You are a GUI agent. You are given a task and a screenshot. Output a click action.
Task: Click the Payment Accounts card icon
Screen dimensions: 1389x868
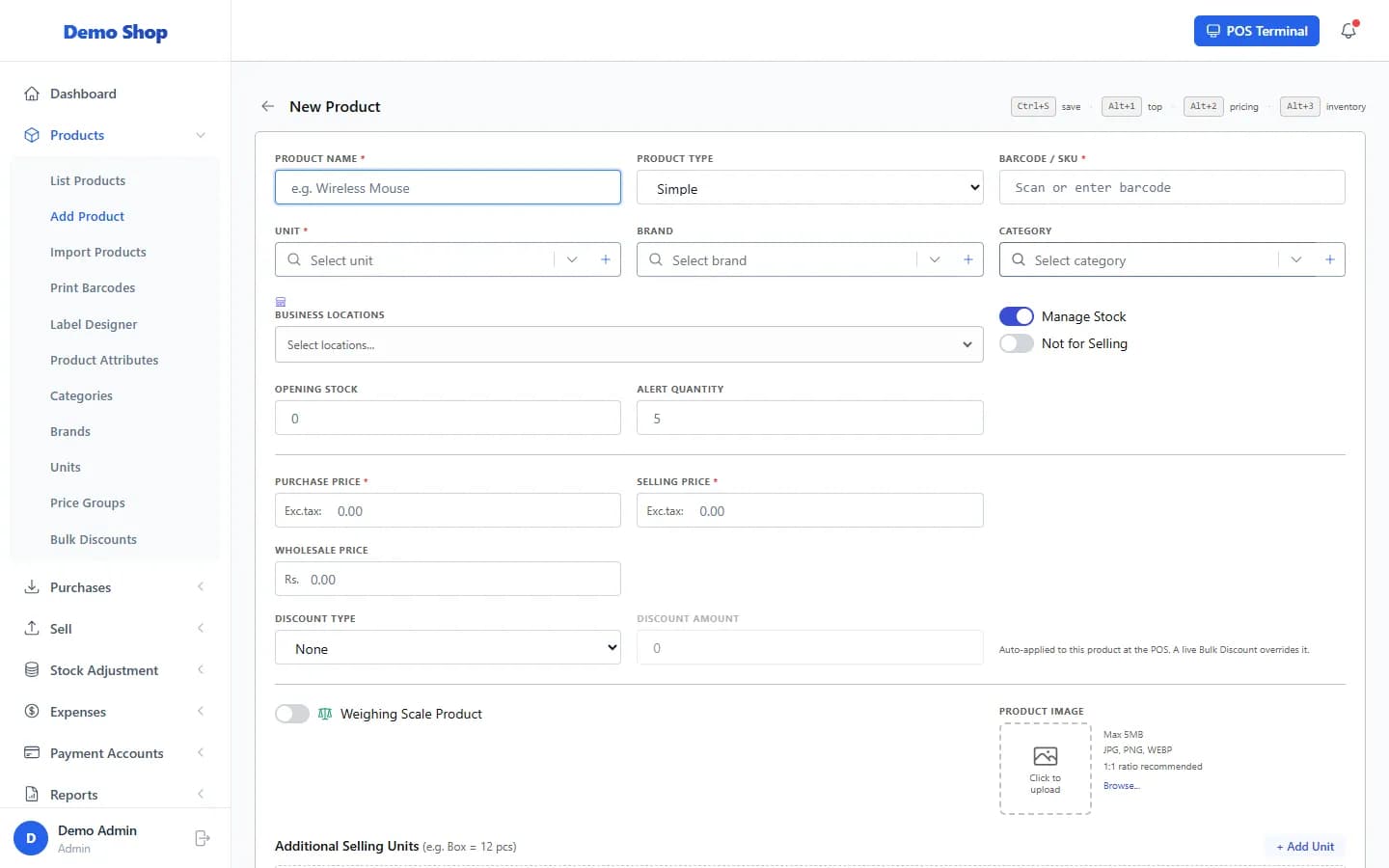click(32, 753)
